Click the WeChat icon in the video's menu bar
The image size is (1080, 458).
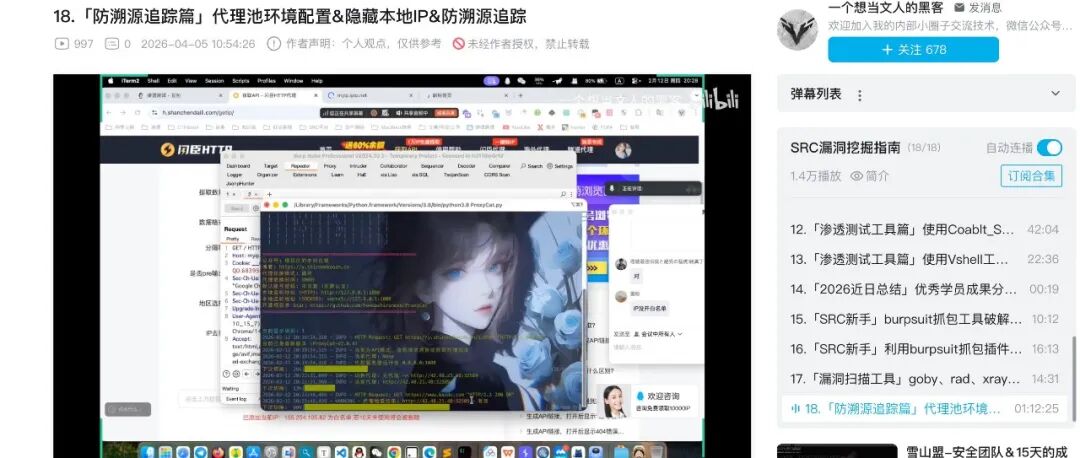(x=521, y=81)
